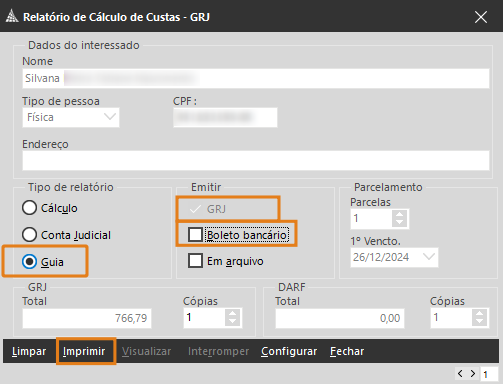Click the DARF Total field showing 0,00
The image size is (503, 384).
click(x=340, y=318)
